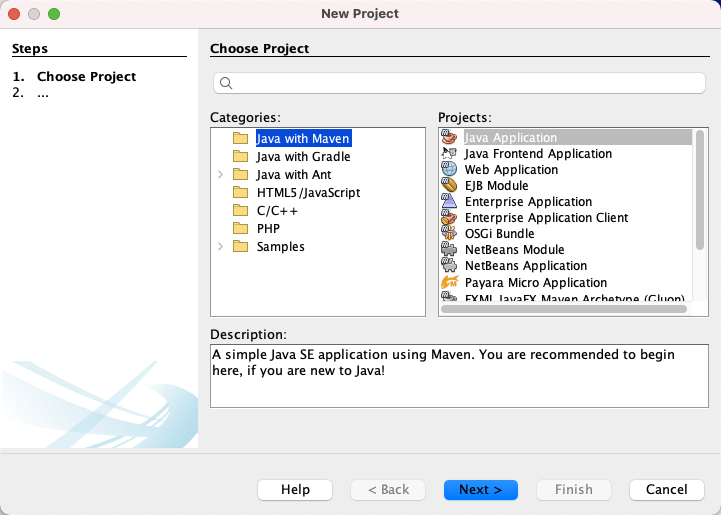Click the Web Application globe icon
721x515 pixels.
point(449,169)
